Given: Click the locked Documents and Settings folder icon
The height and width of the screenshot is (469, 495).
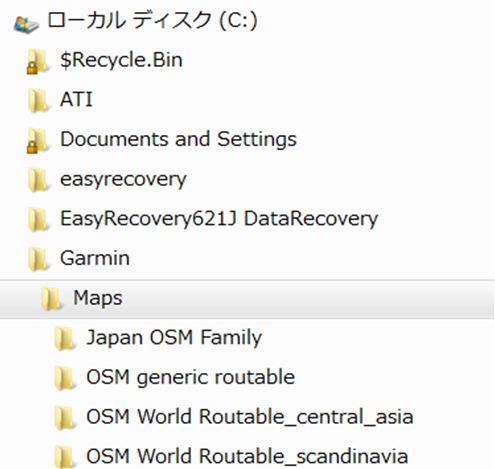Looking at the screenshot, I should [x=38, y=141].
